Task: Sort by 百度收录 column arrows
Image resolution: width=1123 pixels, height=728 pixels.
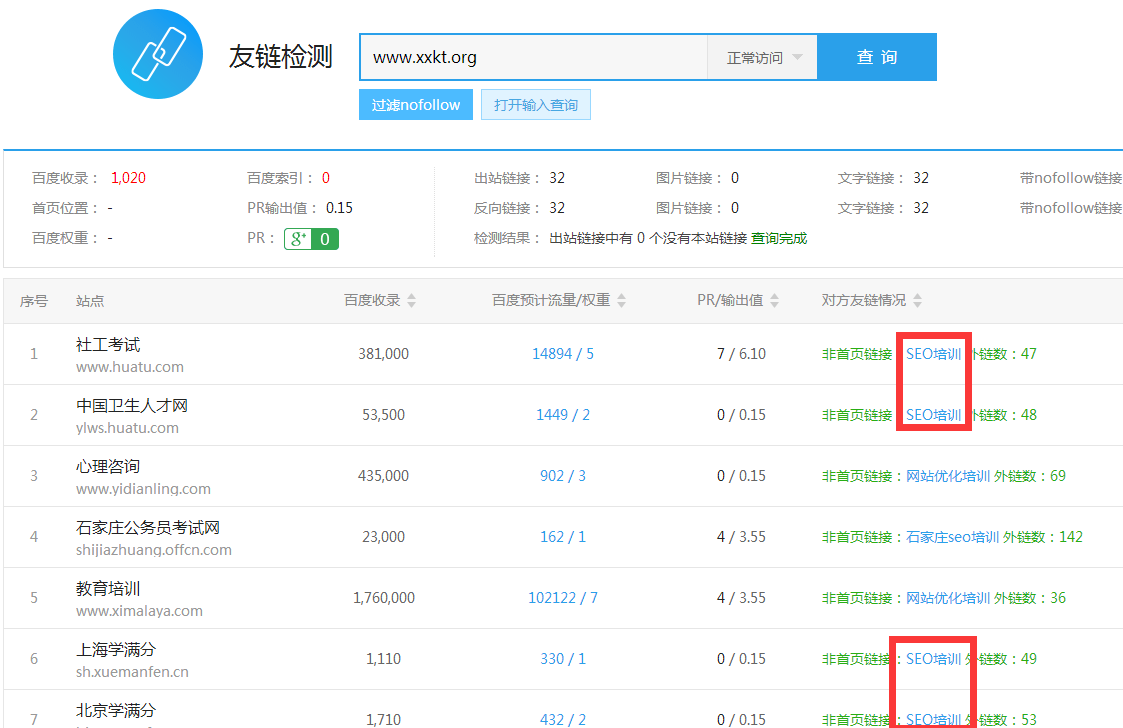Action: pyautogui.click(x=412, y=300)
